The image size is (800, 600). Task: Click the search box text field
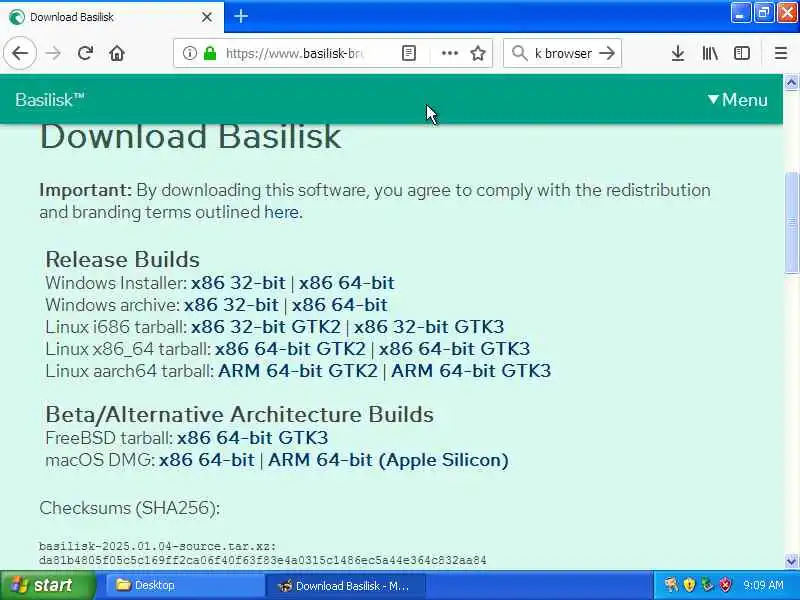[563, 53]
